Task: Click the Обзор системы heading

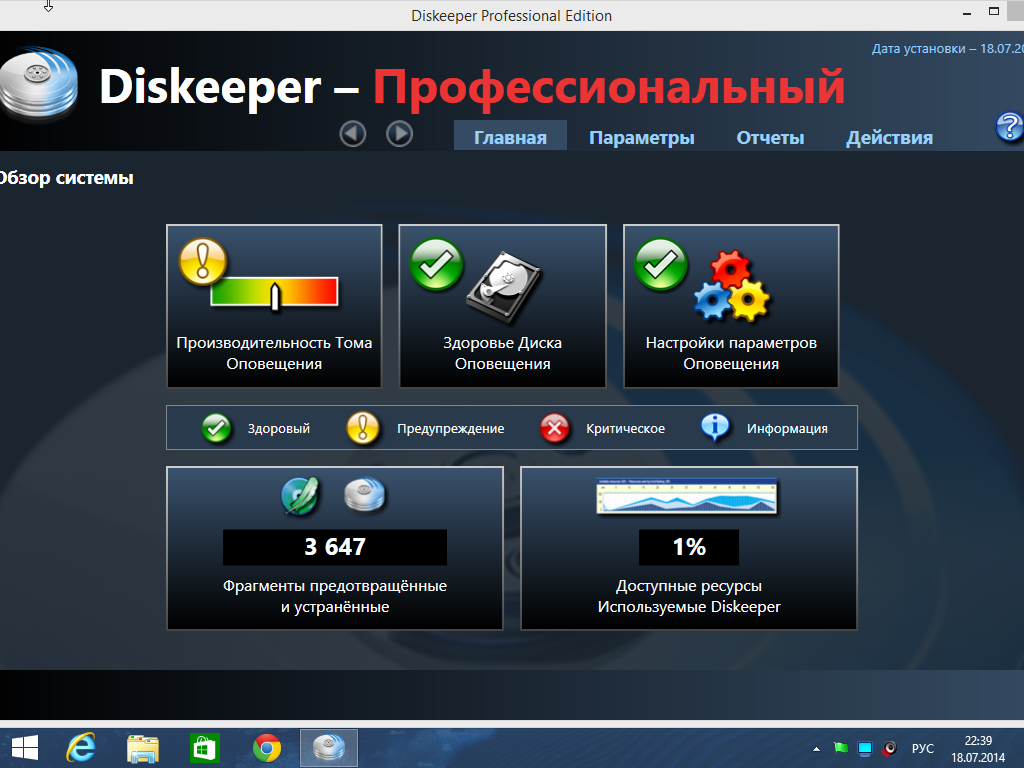Action: coord(67,178)
